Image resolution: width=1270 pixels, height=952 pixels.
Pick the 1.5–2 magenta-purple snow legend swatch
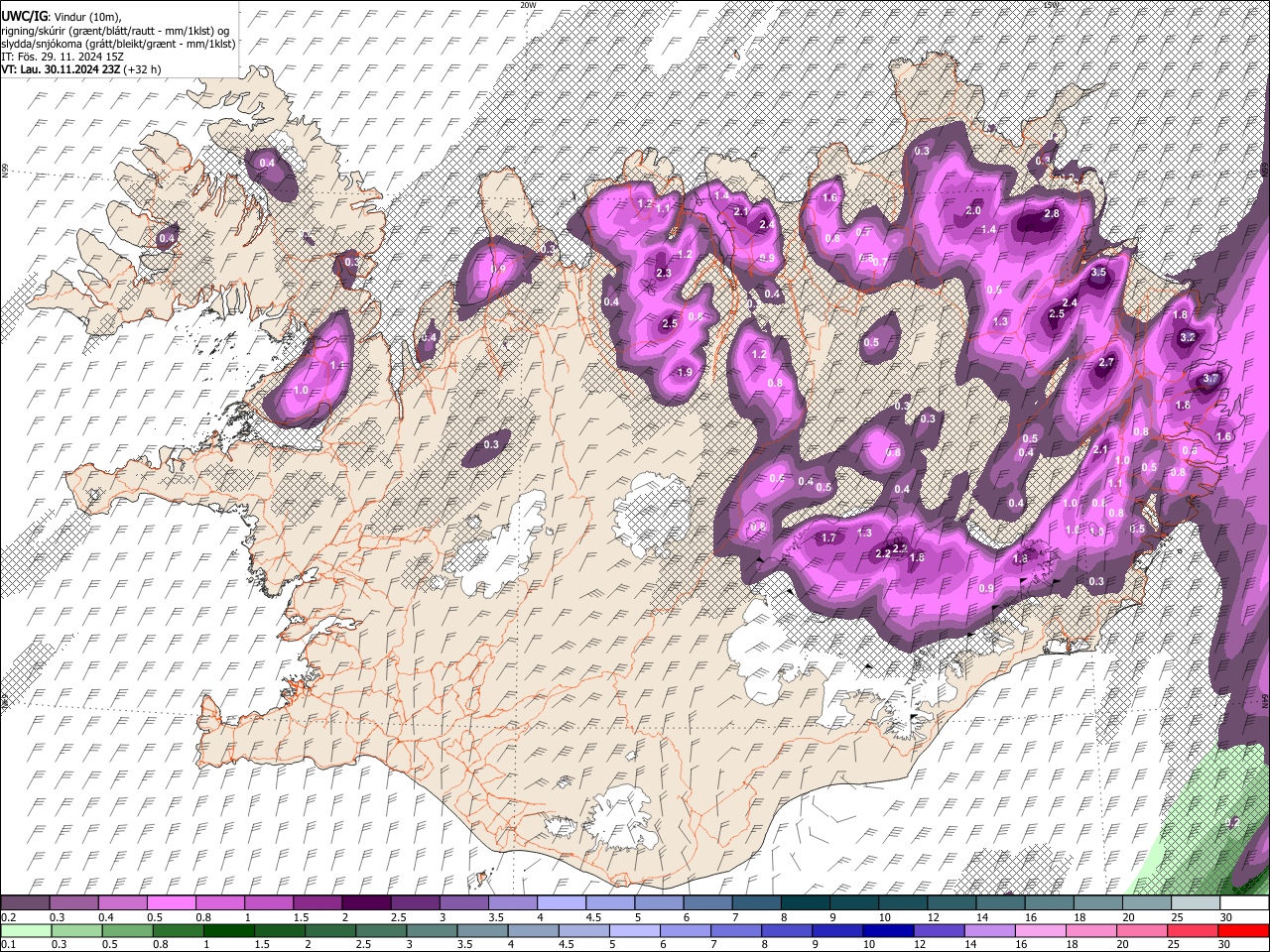click(317, 903)
